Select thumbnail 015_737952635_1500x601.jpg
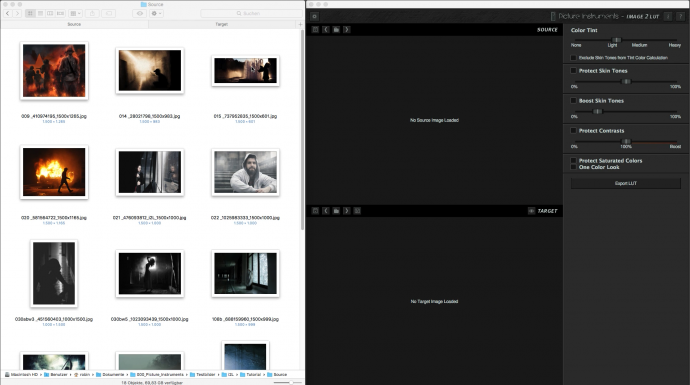Image resolution: width=690 pixels, height=385 pixels. (246, 70)
